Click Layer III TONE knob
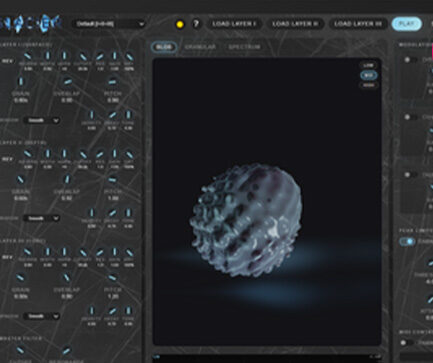Image resolution: width=433 pixels, height=363 pixels. (128, 311)
